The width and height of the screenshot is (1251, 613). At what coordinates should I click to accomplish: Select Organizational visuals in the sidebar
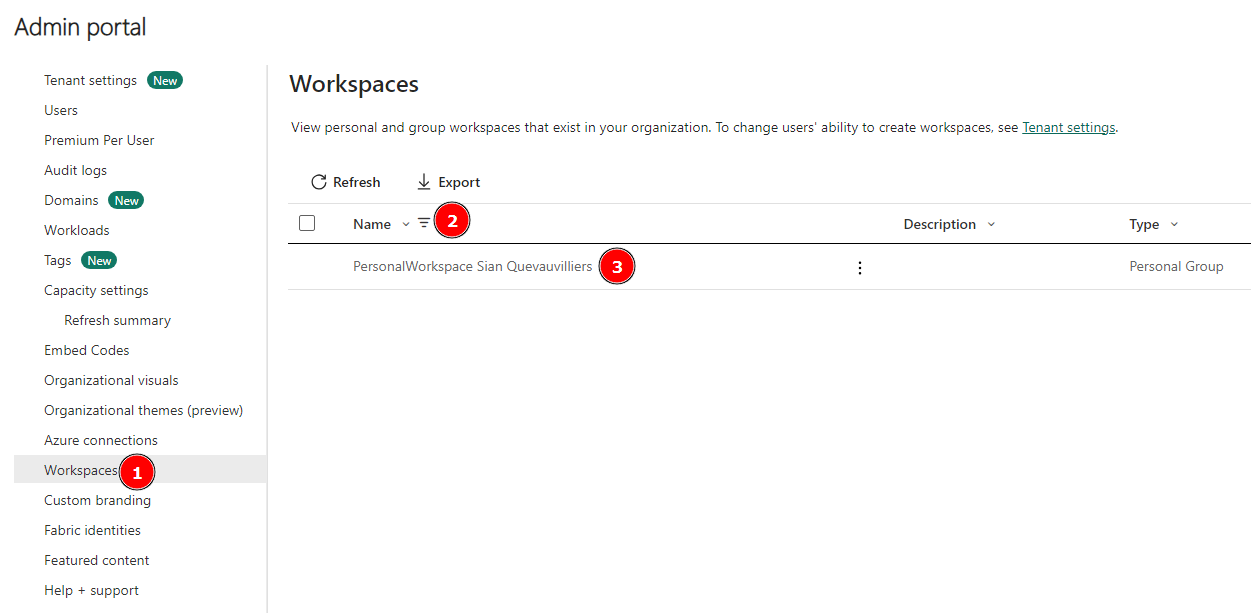pos(110,380)
